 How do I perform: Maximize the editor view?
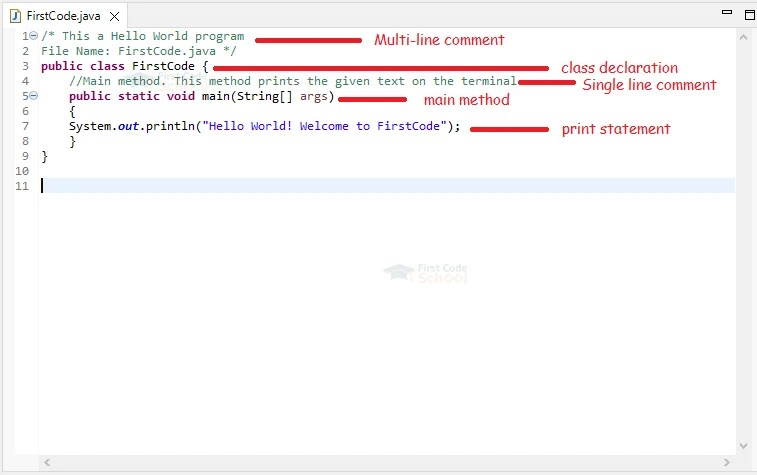point(750,15)
